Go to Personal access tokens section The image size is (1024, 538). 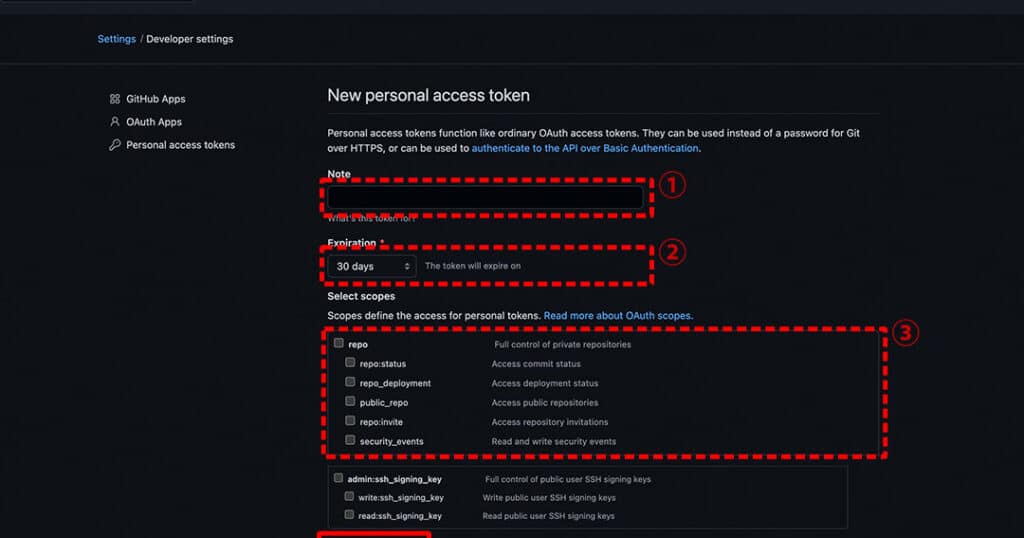point(180,145)
